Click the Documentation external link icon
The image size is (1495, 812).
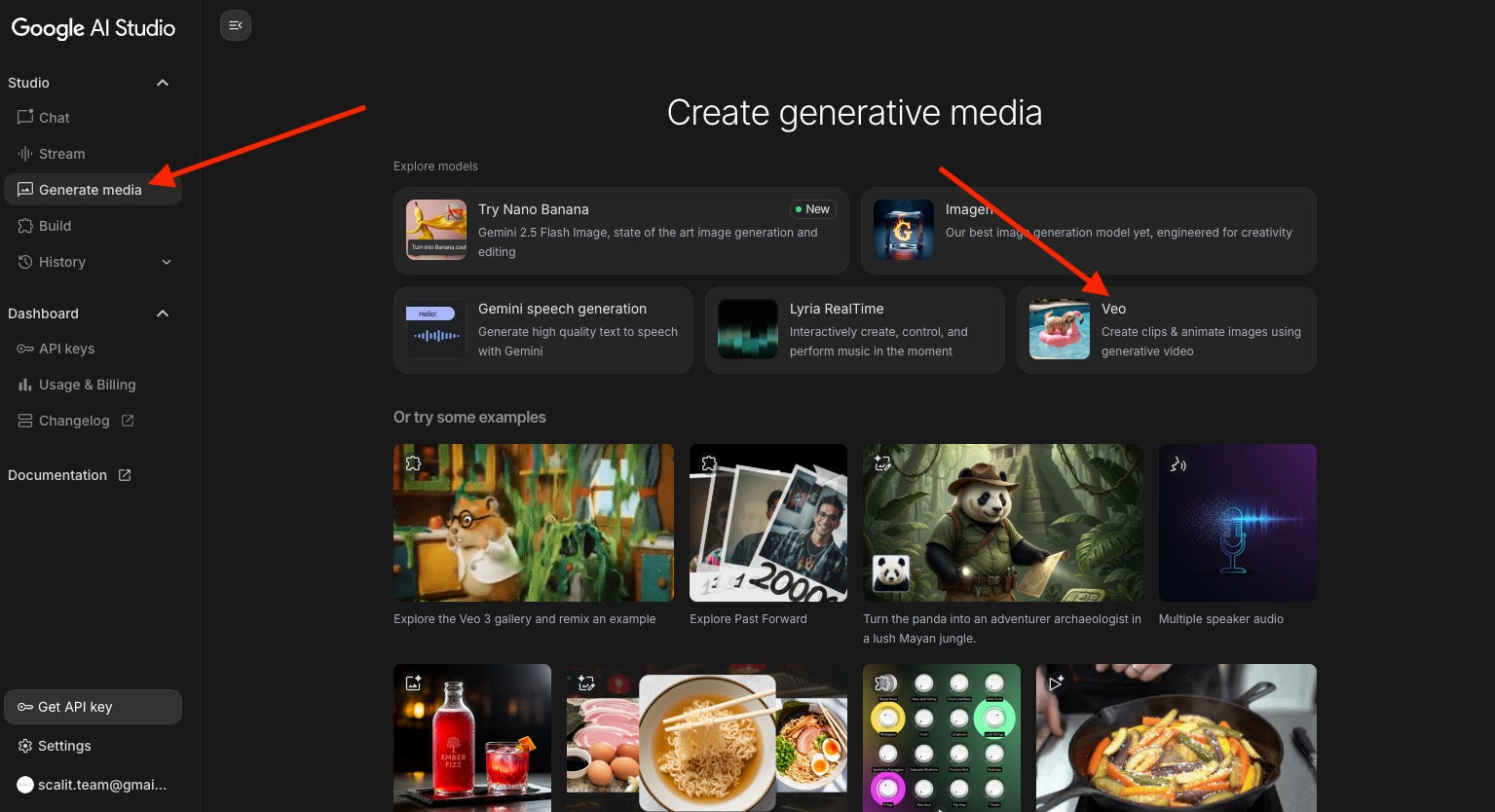(125, 475)
